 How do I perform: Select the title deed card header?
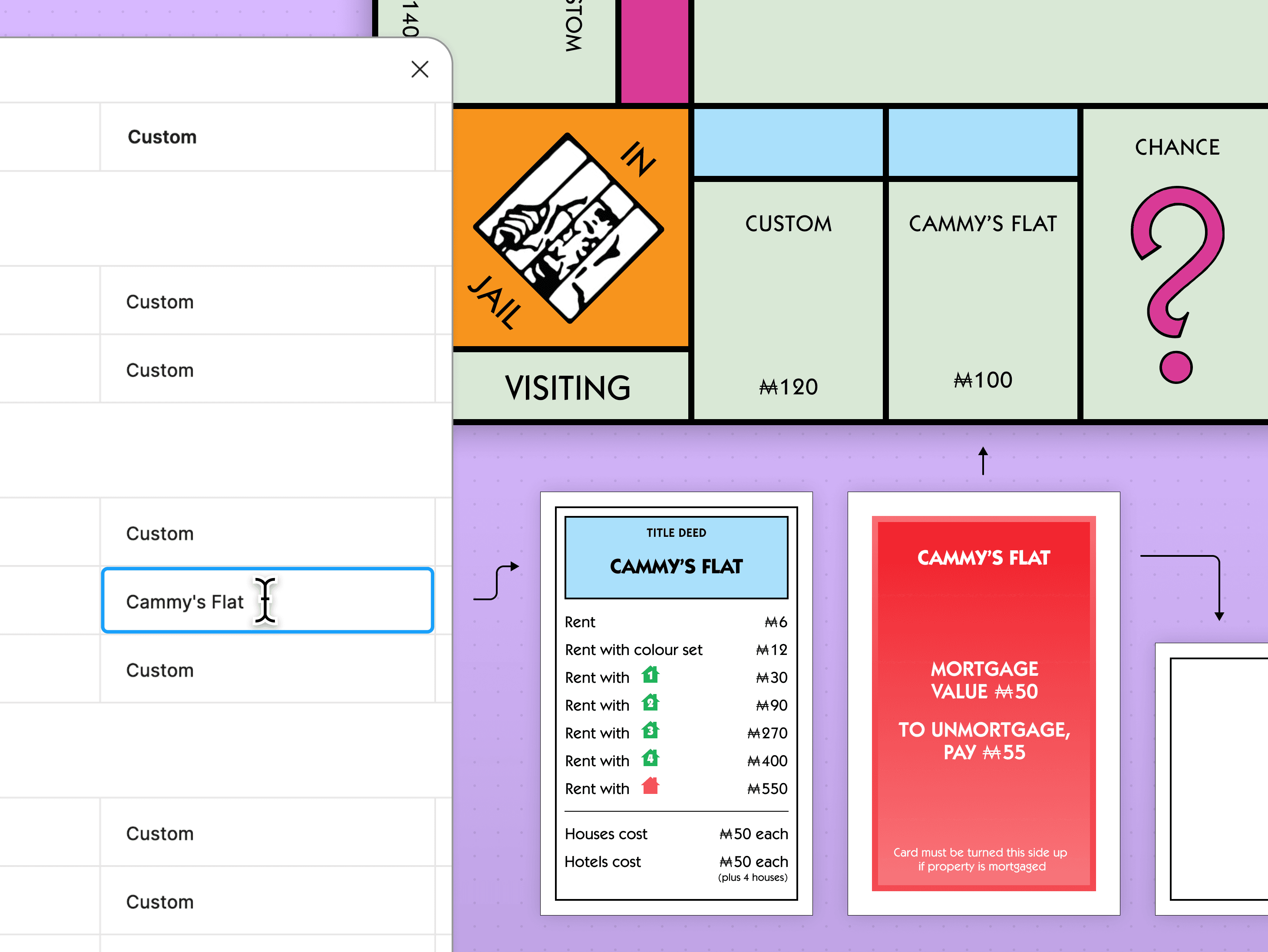(676, 557)
